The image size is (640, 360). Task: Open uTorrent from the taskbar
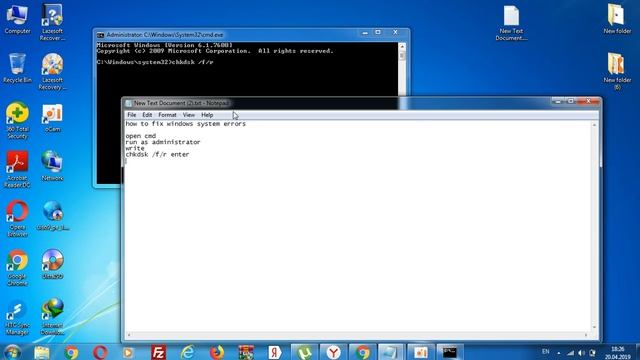point(304,352)
